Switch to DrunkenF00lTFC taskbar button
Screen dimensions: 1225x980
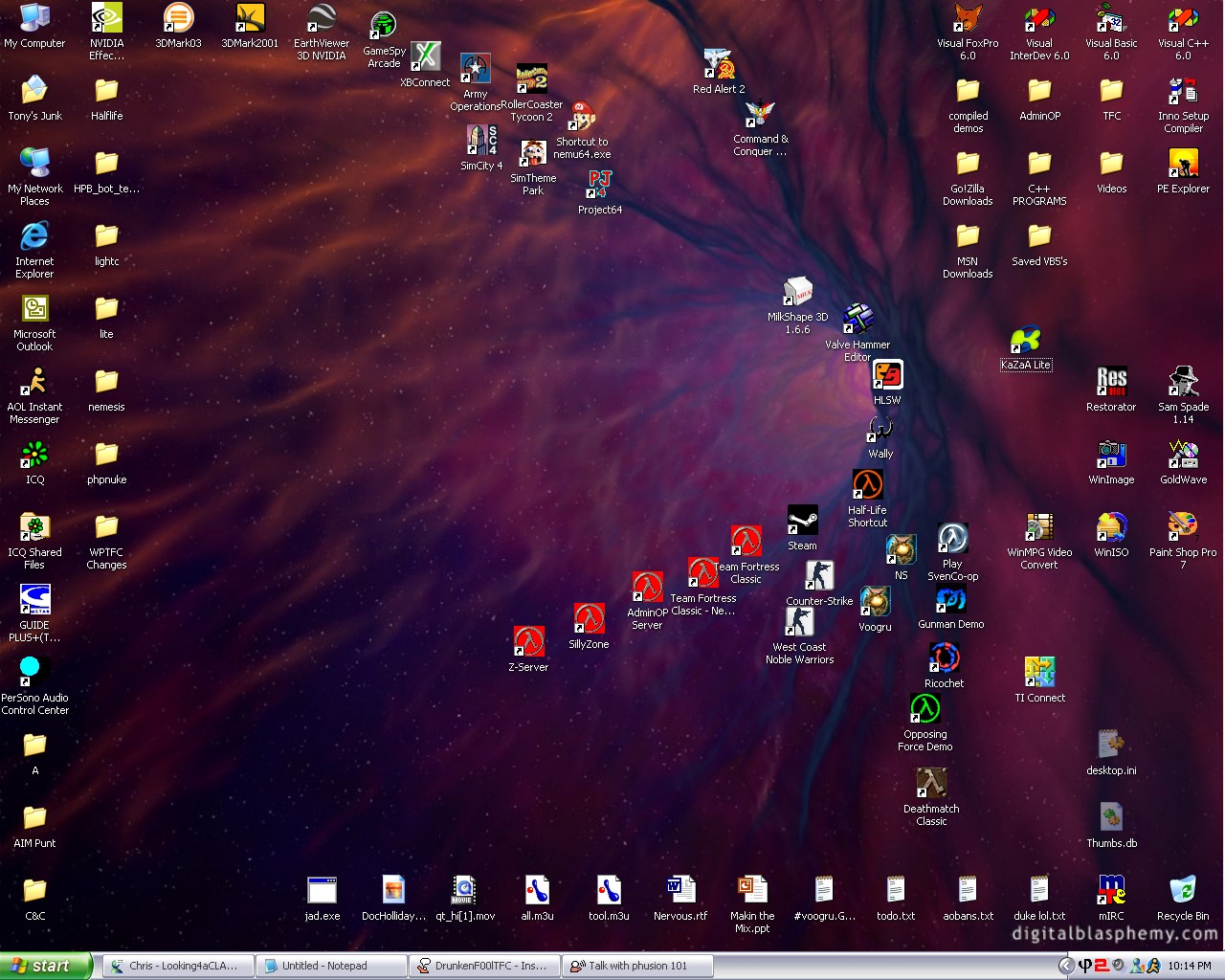click(x=484, y=966)
